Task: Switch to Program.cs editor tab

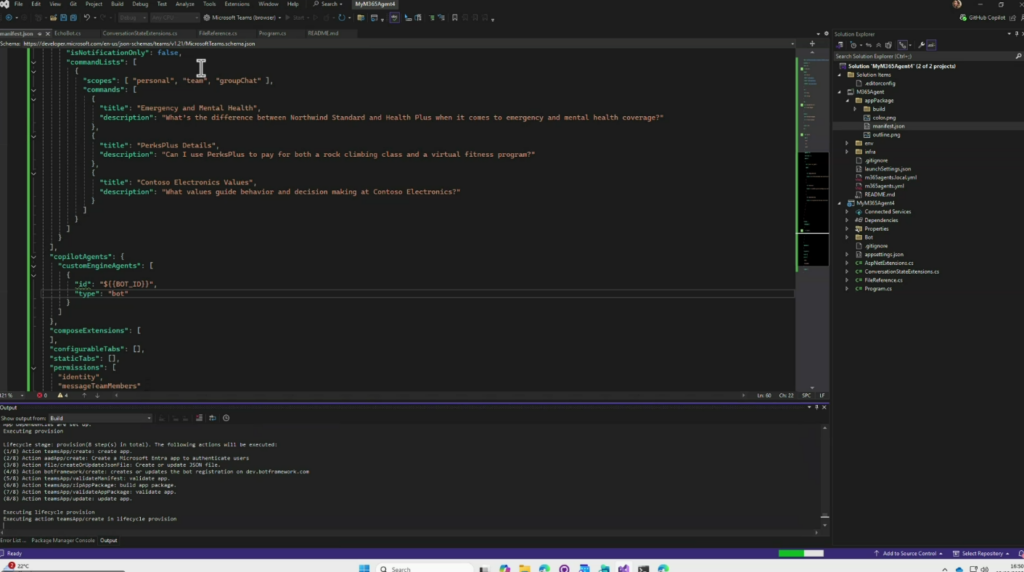Action: click(272, 33)
